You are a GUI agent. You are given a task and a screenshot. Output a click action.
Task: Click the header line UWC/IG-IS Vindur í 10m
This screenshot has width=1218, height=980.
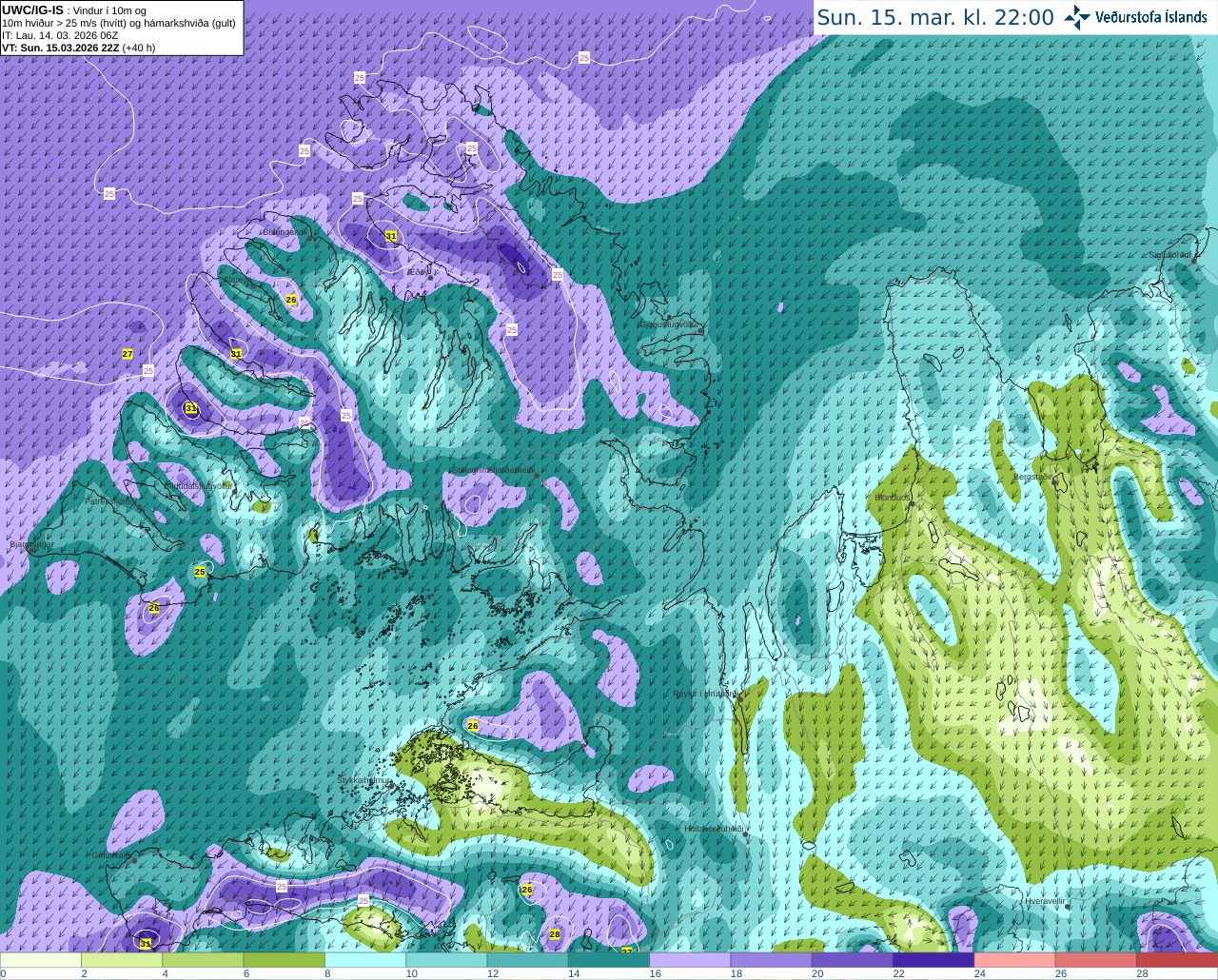click(74, 10)
